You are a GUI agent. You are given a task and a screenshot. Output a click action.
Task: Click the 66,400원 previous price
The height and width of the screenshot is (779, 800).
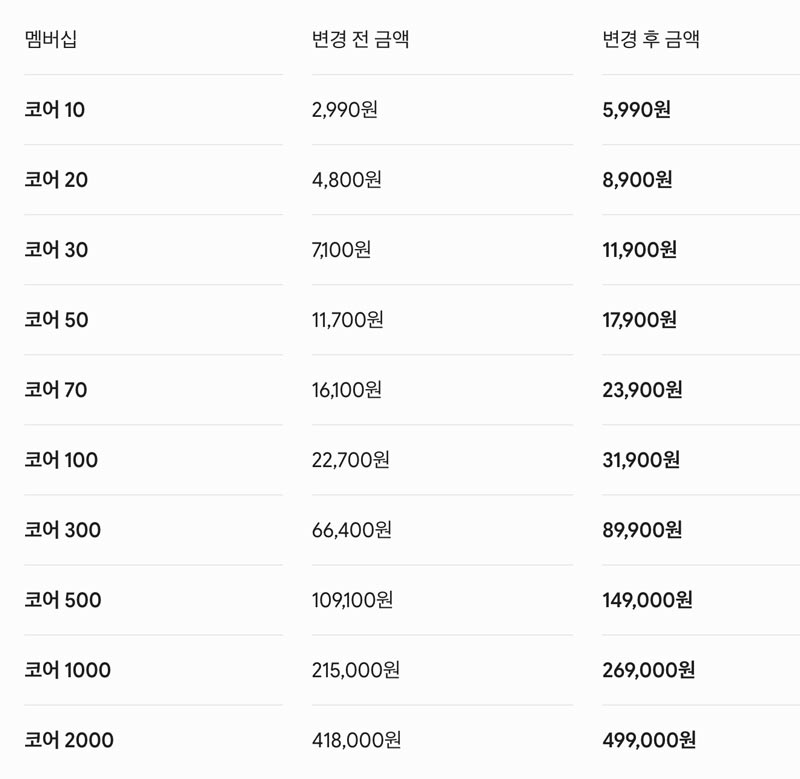click(352, 530)
